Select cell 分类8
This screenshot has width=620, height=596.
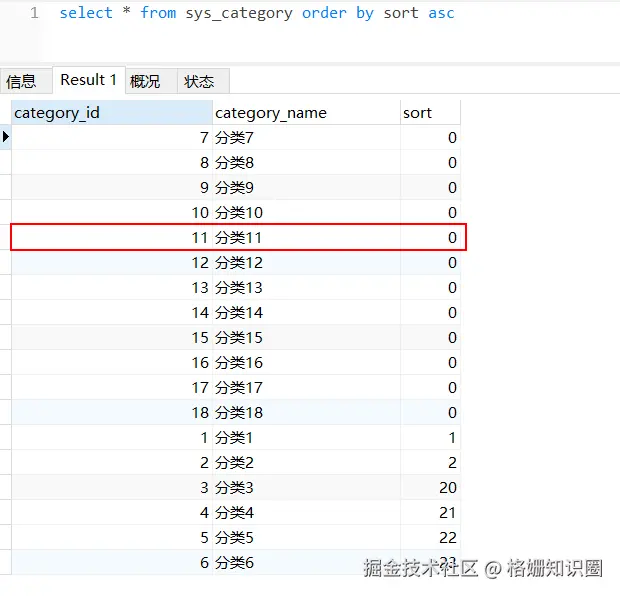pyautogui.click(x=306, y=163)
